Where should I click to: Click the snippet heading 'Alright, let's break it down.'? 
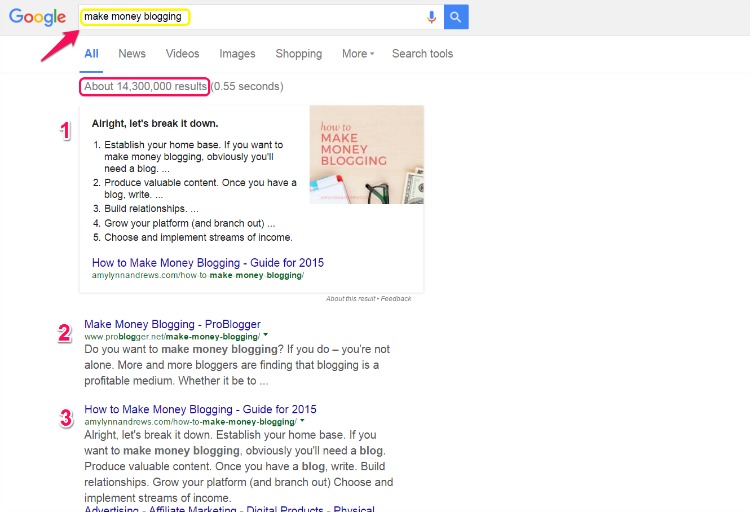pyautogui.click(x=155, y=123)
